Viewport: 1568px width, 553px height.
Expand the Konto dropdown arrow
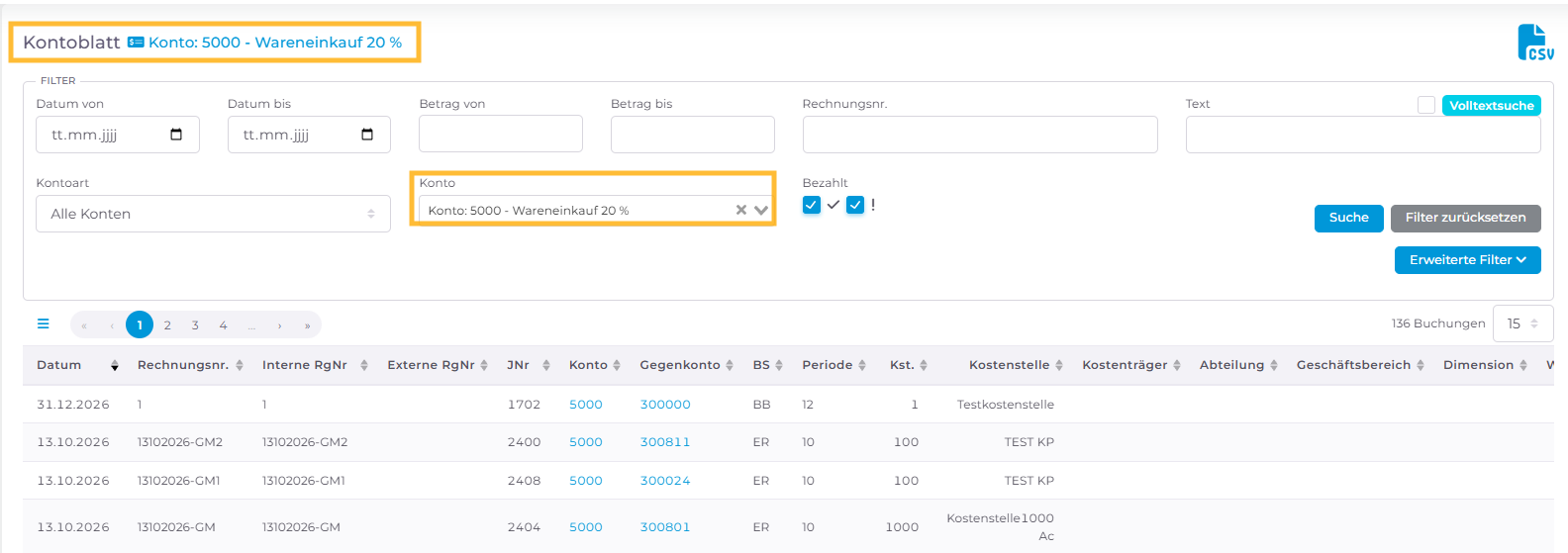(761, 210)
